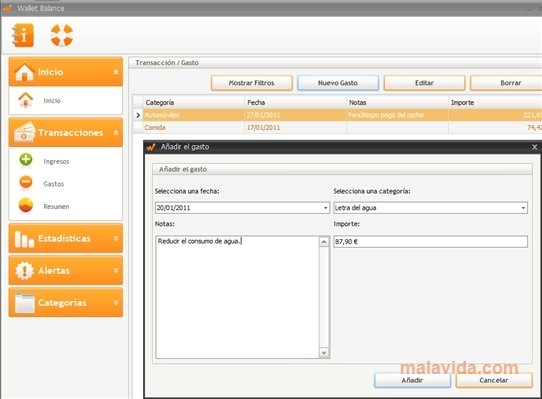
Task: Expand the Alertas panel chevron
Action: click(116, 270)
